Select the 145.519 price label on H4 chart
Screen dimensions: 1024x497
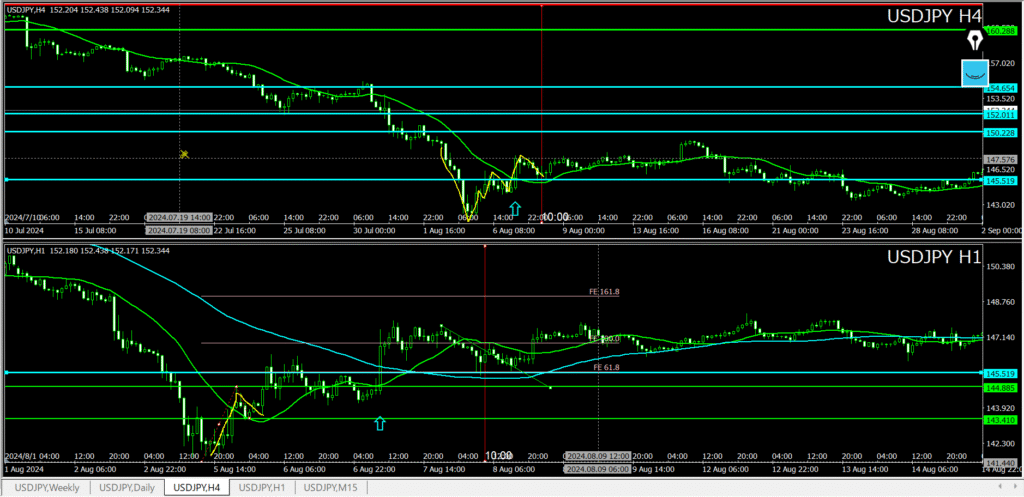tap(1001, 181)
